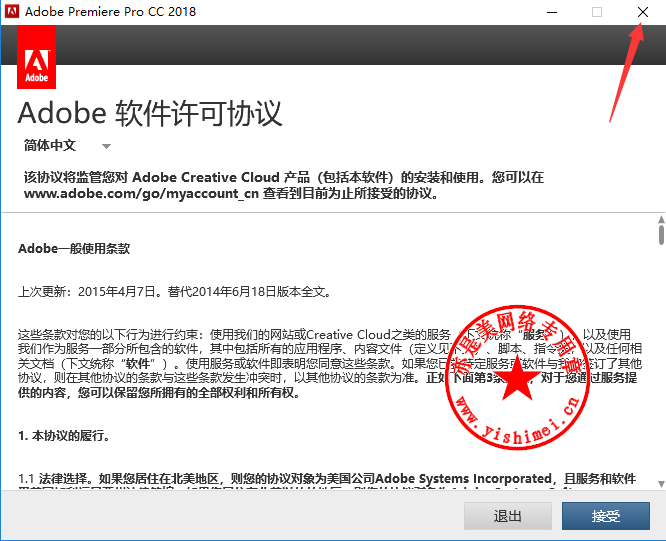Screen dimensions: 666x541
Task: Click the Premiere Pro title bar icon
Action: point(11,11)
